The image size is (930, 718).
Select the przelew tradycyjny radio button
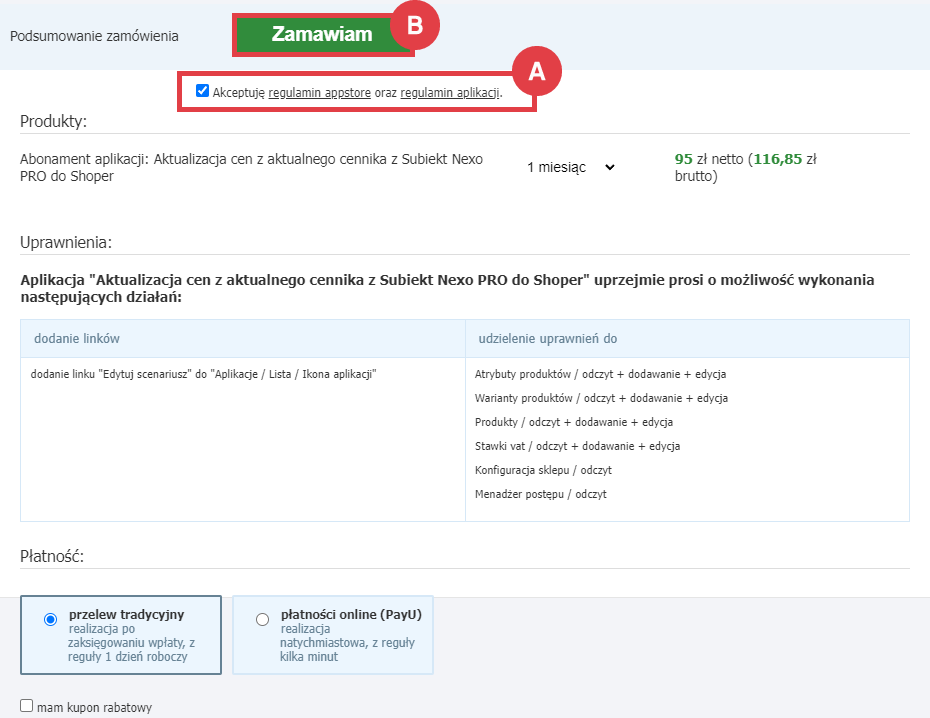(51, 620)
